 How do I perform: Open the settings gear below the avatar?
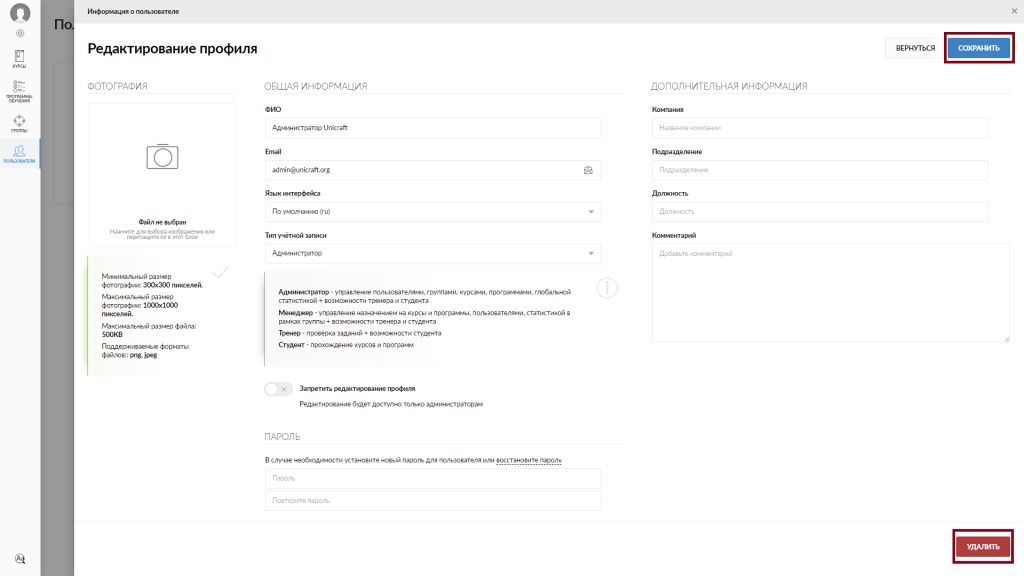pos(20,33)
